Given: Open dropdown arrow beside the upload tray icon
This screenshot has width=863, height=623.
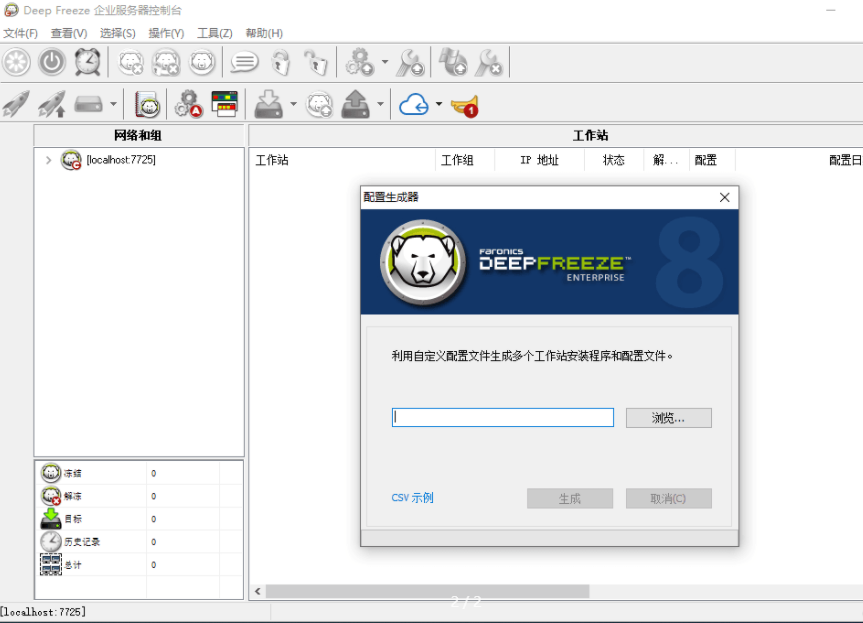Looking at the screenshot, I should (x=380, y=104).
